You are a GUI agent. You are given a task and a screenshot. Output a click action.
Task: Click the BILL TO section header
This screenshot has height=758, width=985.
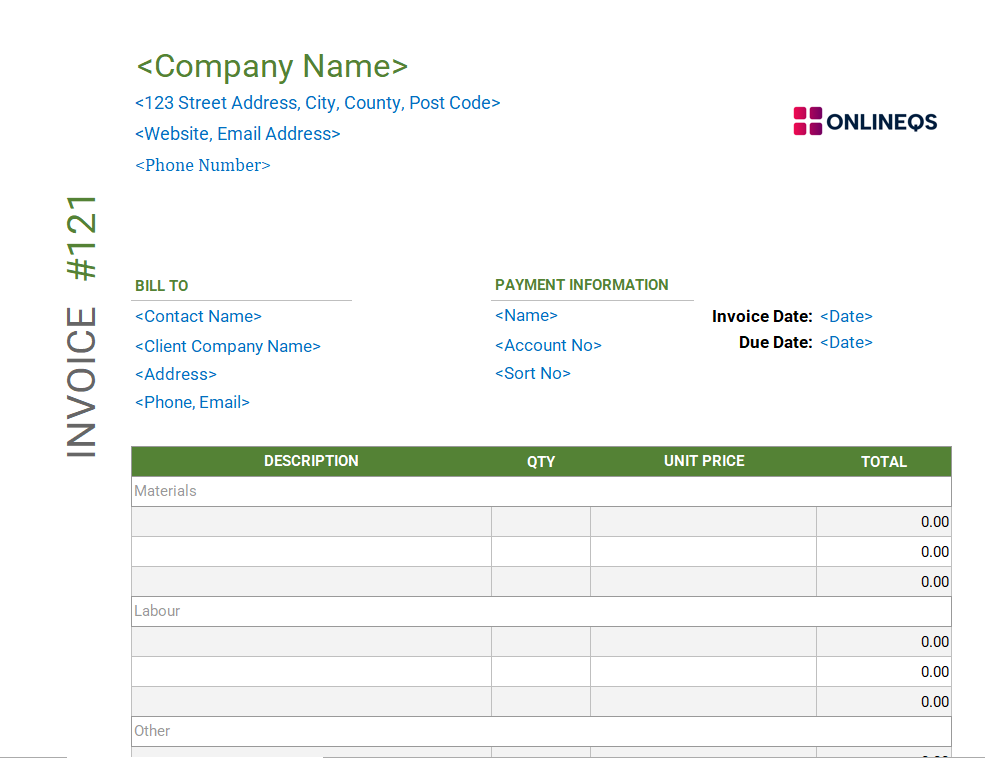[160, 285]
